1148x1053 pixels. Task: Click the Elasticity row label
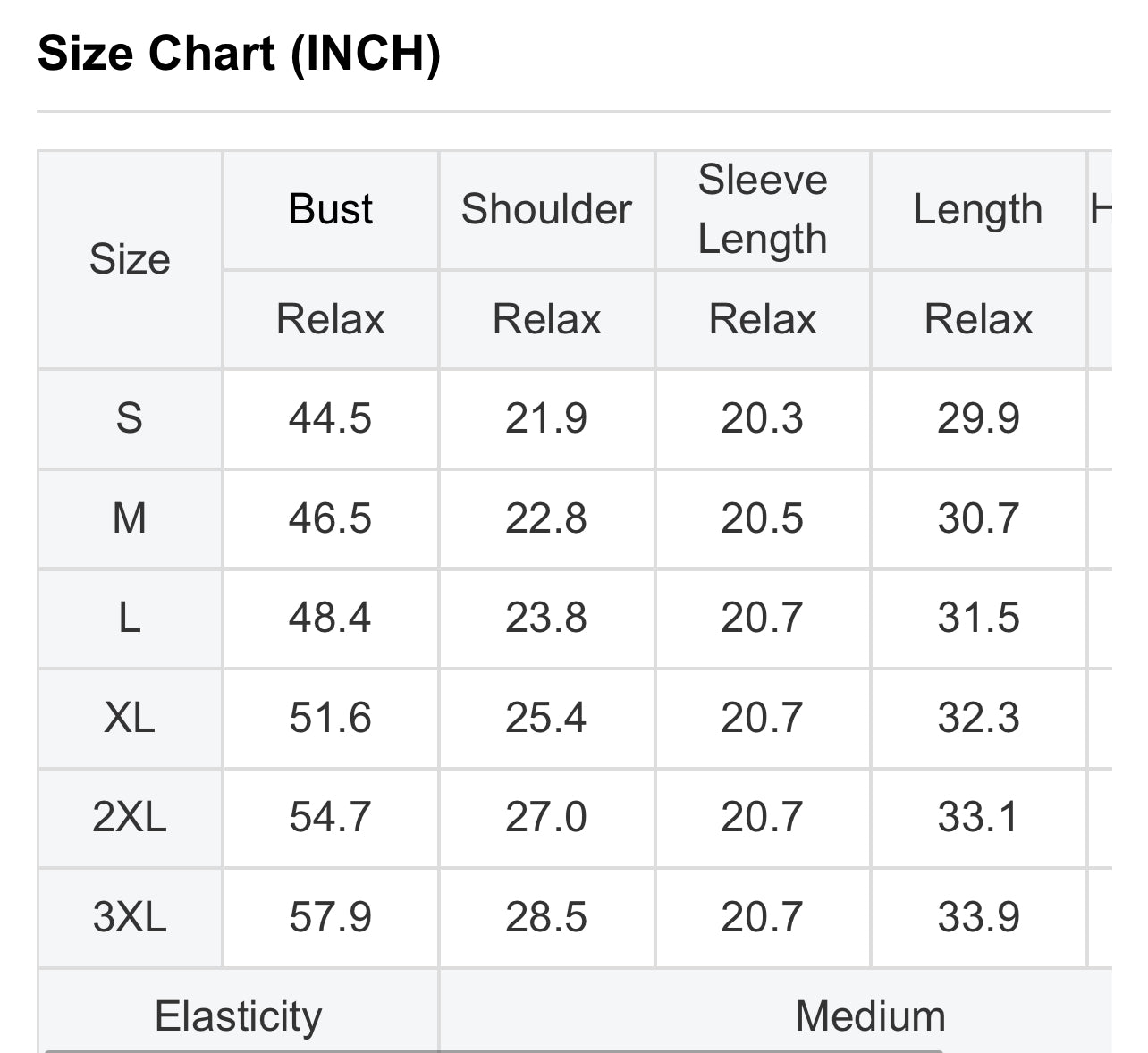[x=238, y=1016]
